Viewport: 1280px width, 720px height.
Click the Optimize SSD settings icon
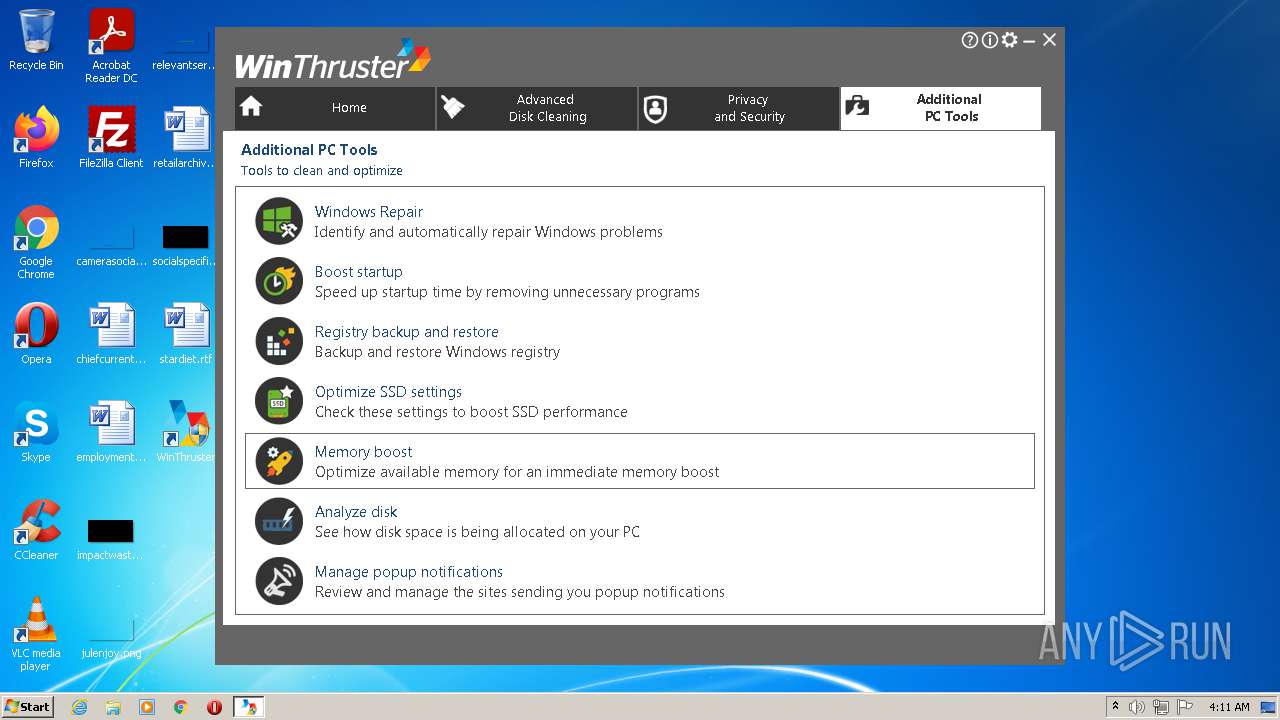point(278,401)
